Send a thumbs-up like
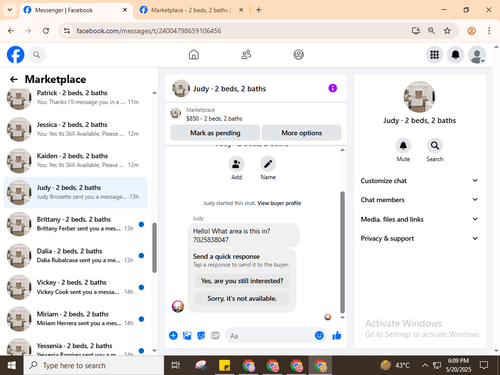The height and width of the screenshot is (375, 500). point(337,335)
